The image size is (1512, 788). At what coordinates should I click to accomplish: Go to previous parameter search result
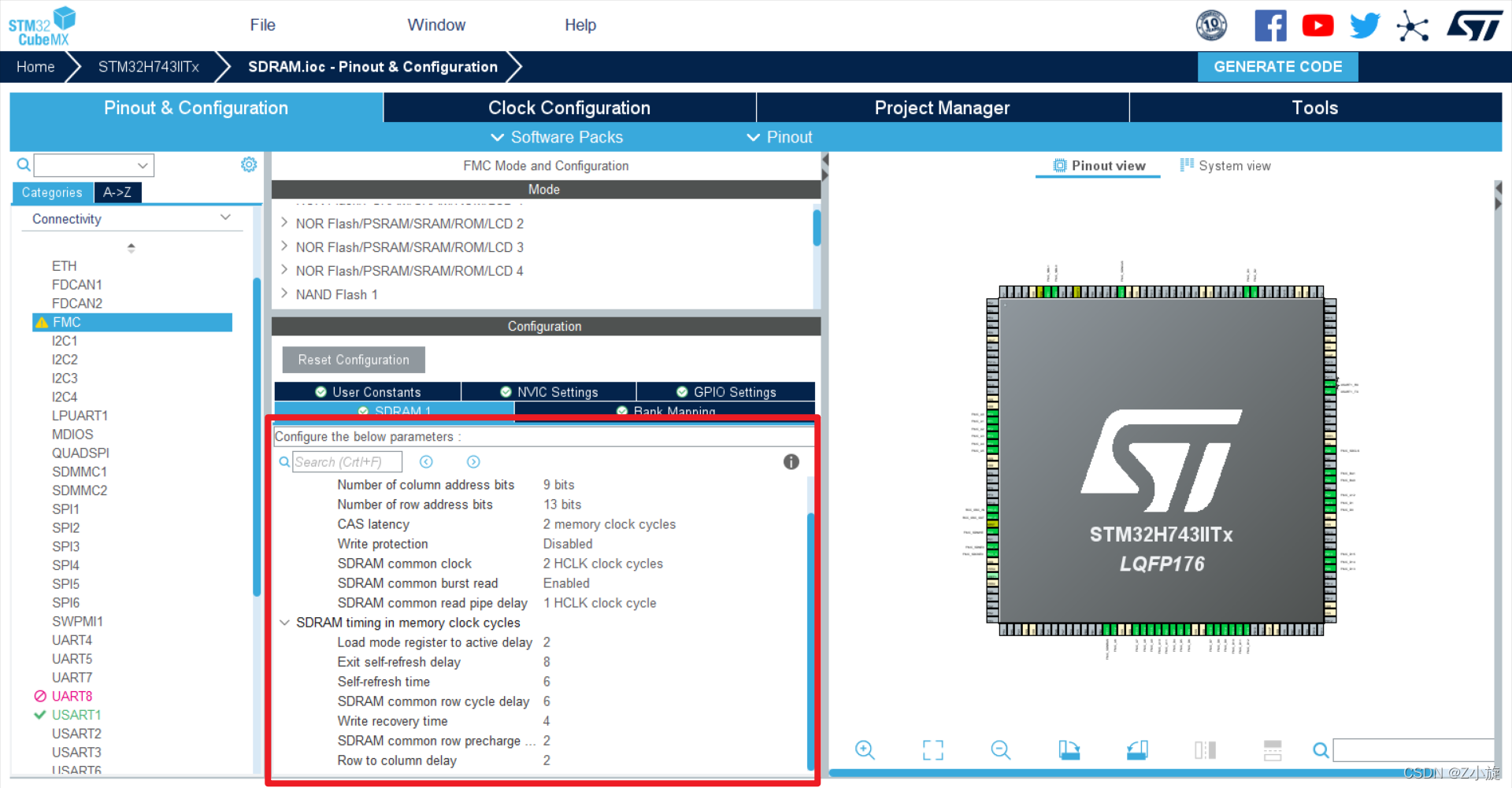(x=426, y=462)
